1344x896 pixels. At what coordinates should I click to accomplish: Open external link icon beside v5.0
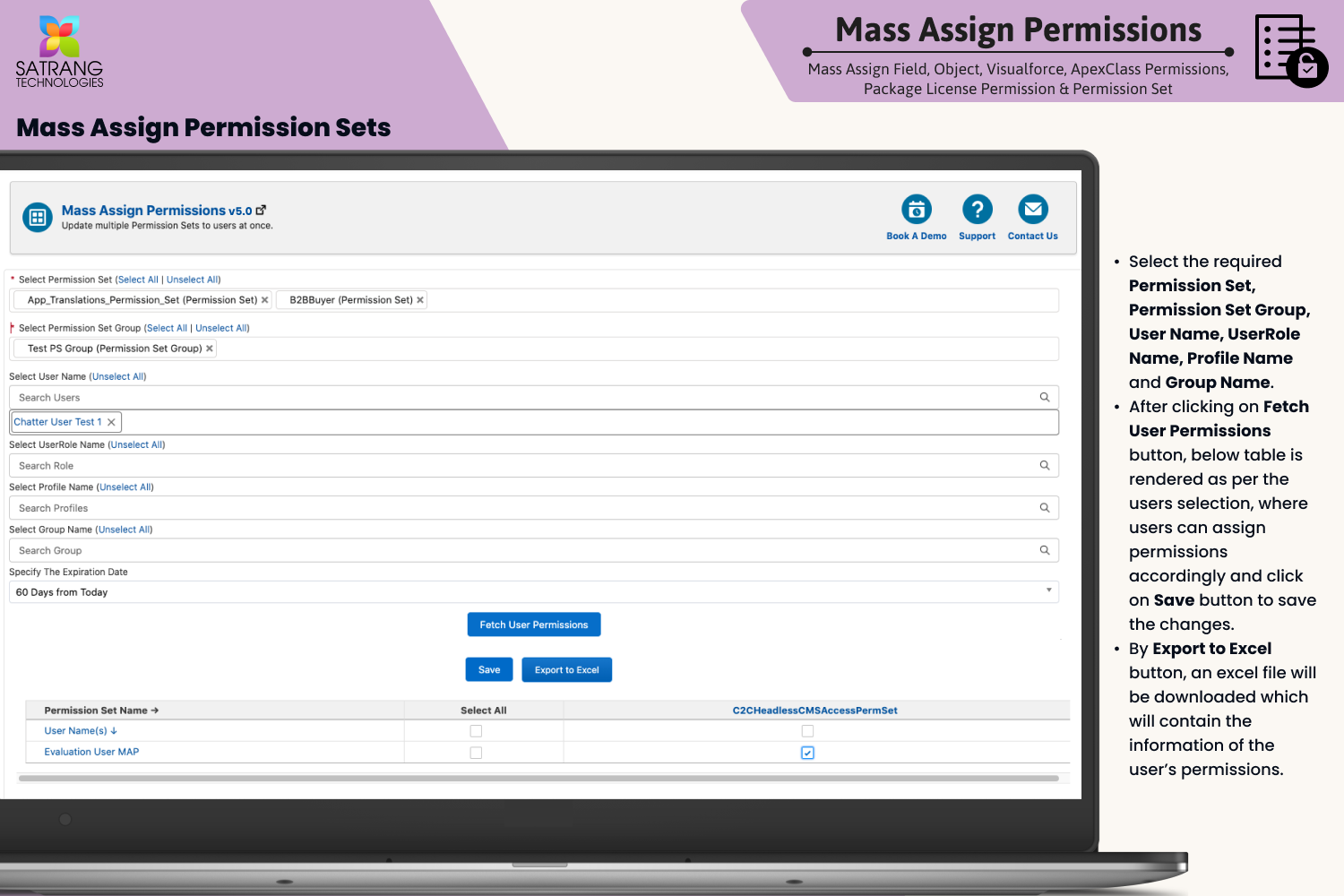pos(261,211)
